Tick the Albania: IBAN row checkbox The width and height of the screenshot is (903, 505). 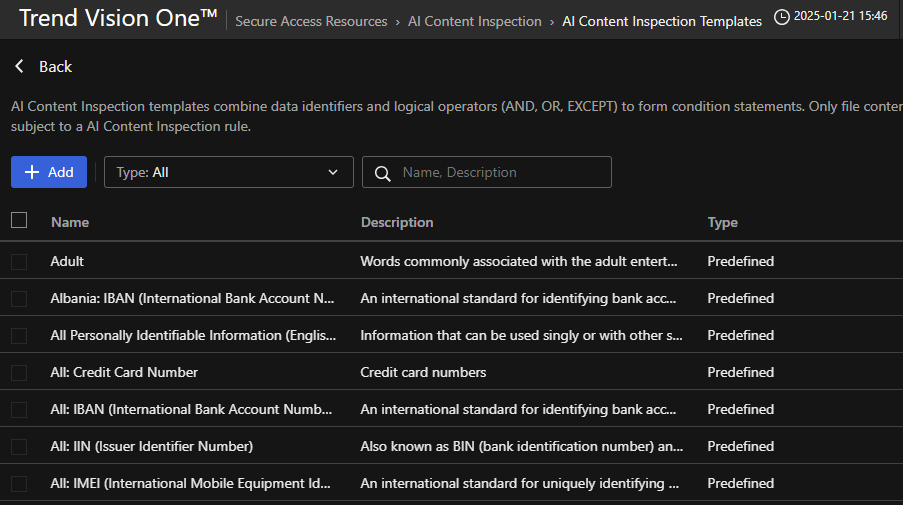pyautogui.click(x=19, y=298)
